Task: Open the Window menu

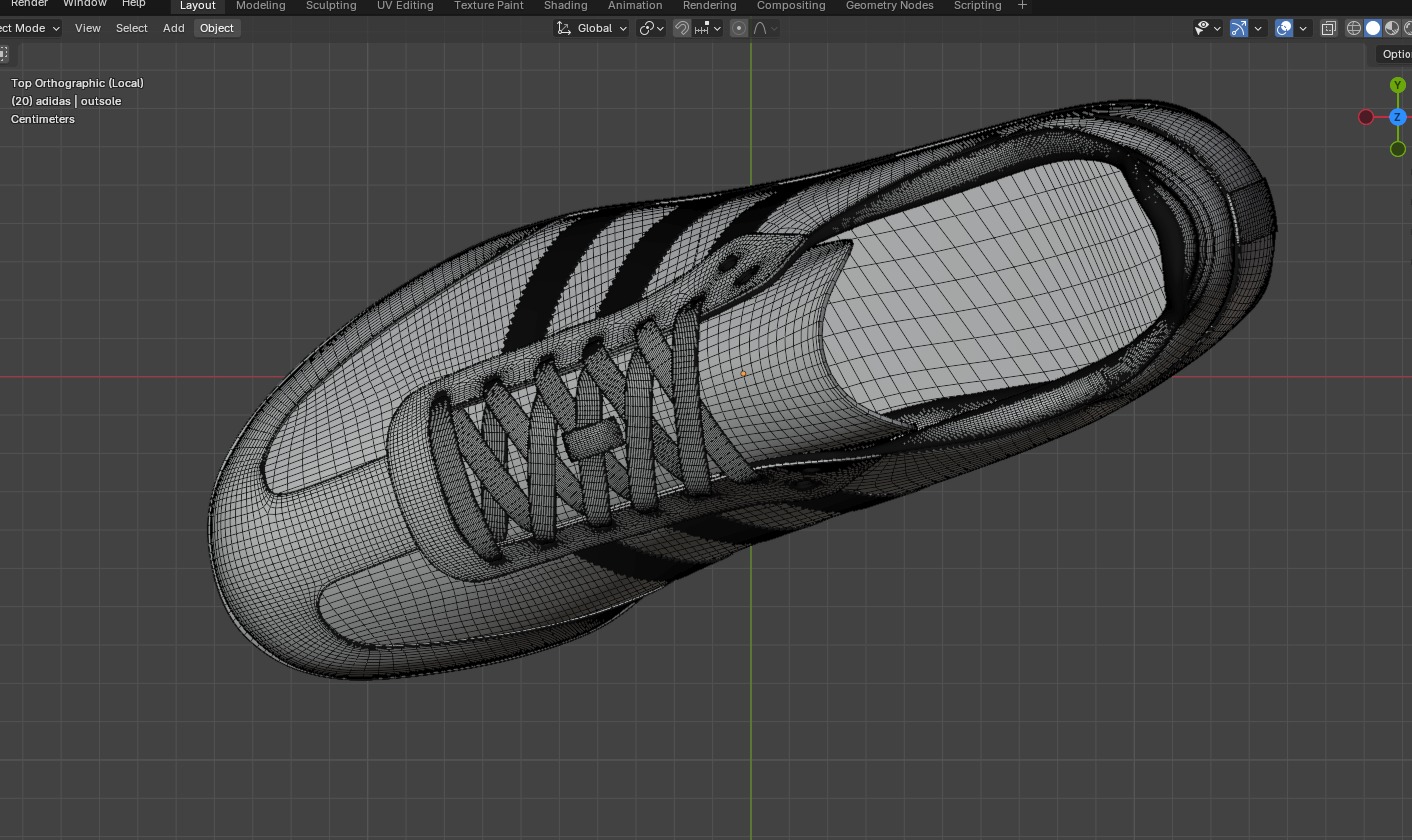Action: point(84,5)
